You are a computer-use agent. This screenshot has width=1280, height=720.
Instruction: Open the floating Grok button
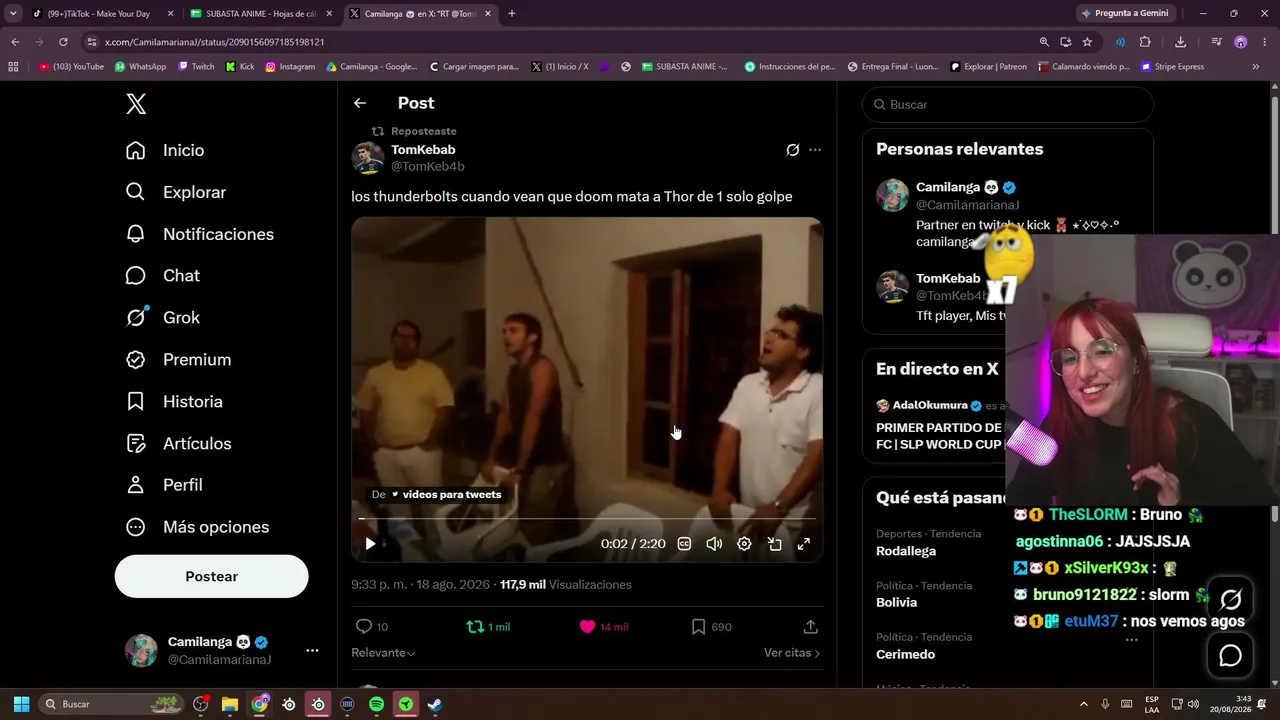1230,599
